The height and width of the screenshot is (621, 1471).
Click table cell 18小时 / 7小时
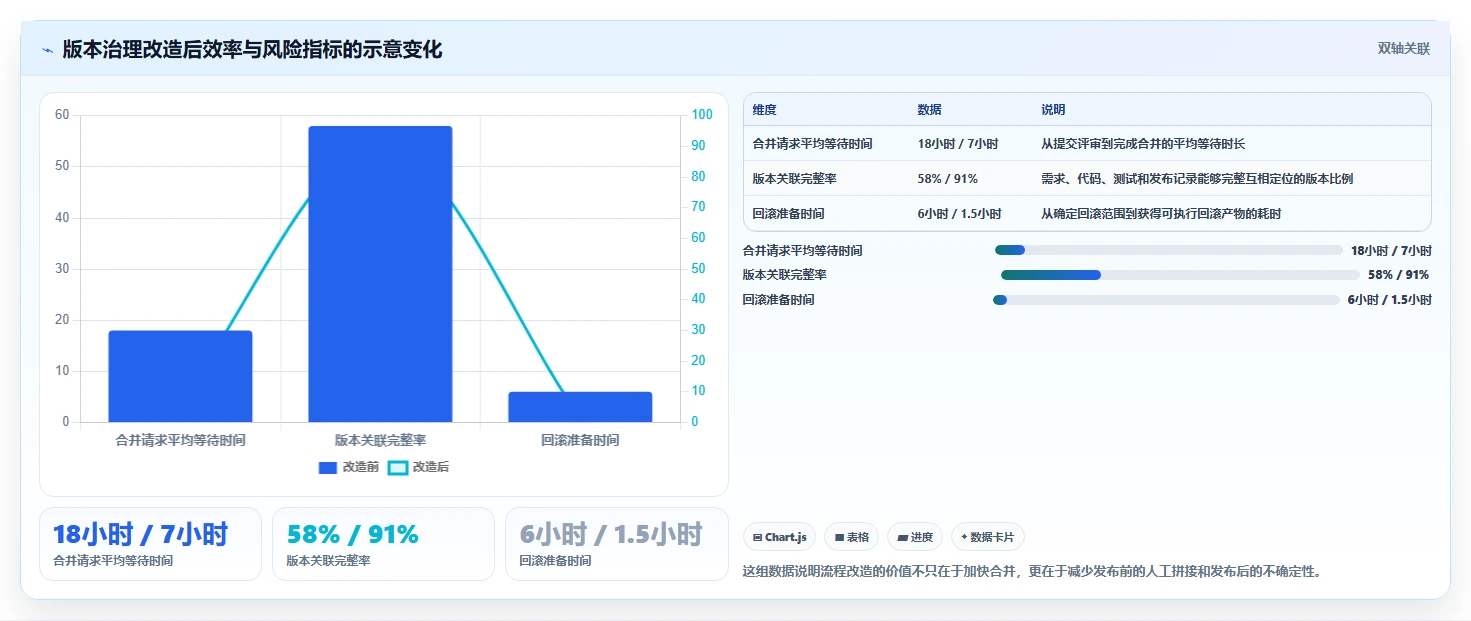(957, 144)
